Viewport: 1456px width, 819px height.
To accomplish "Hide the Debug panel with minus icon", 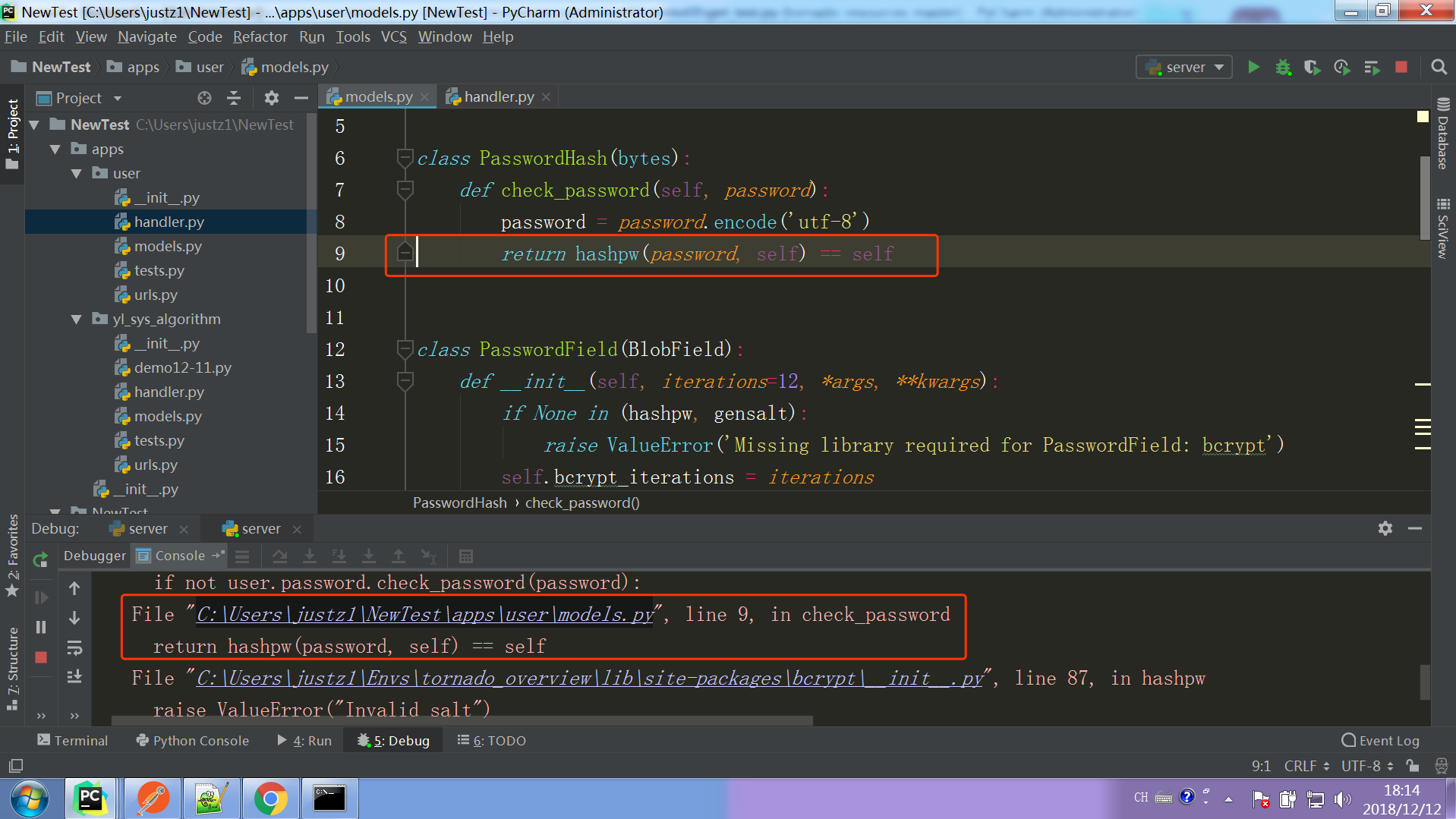I will (1415, 528).
